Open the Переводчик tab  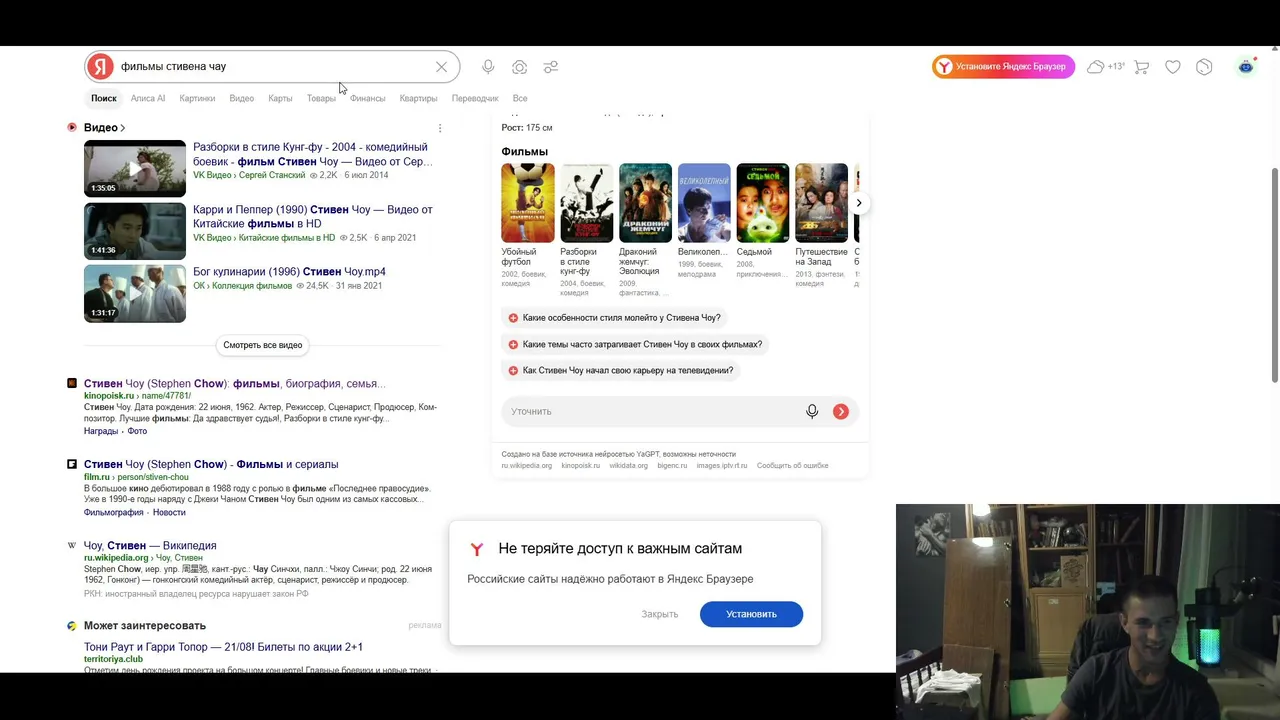475,98
